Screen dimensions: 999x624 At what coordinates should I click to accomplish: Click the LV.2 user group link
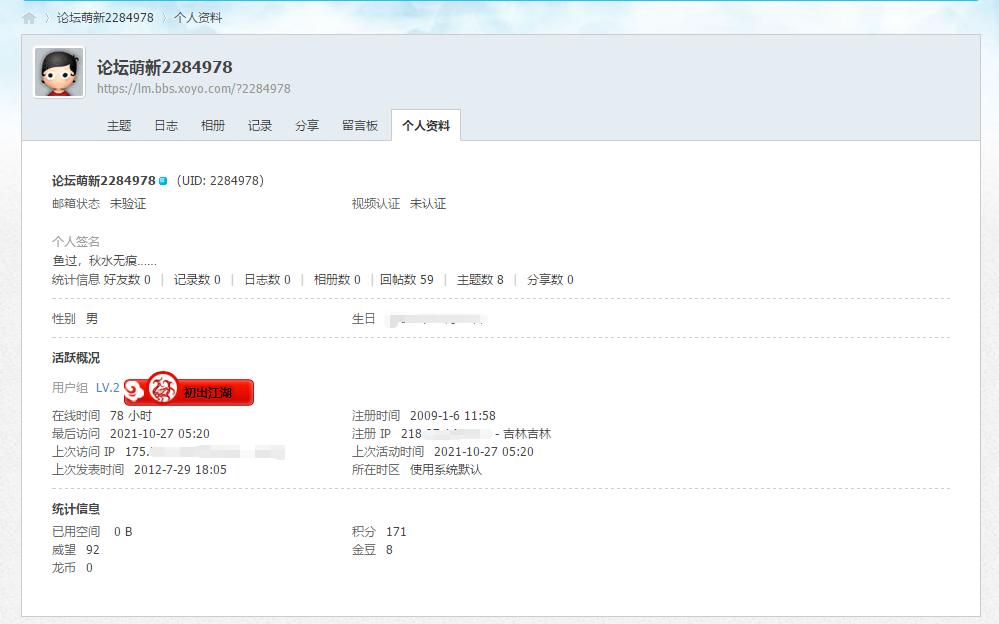(106, 387)
